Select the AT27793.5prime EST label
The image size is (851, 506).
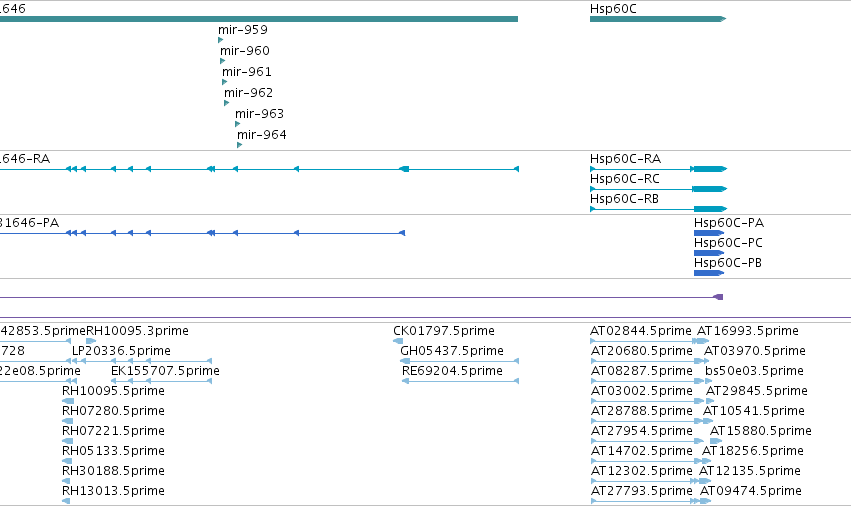tap(642, 491)
